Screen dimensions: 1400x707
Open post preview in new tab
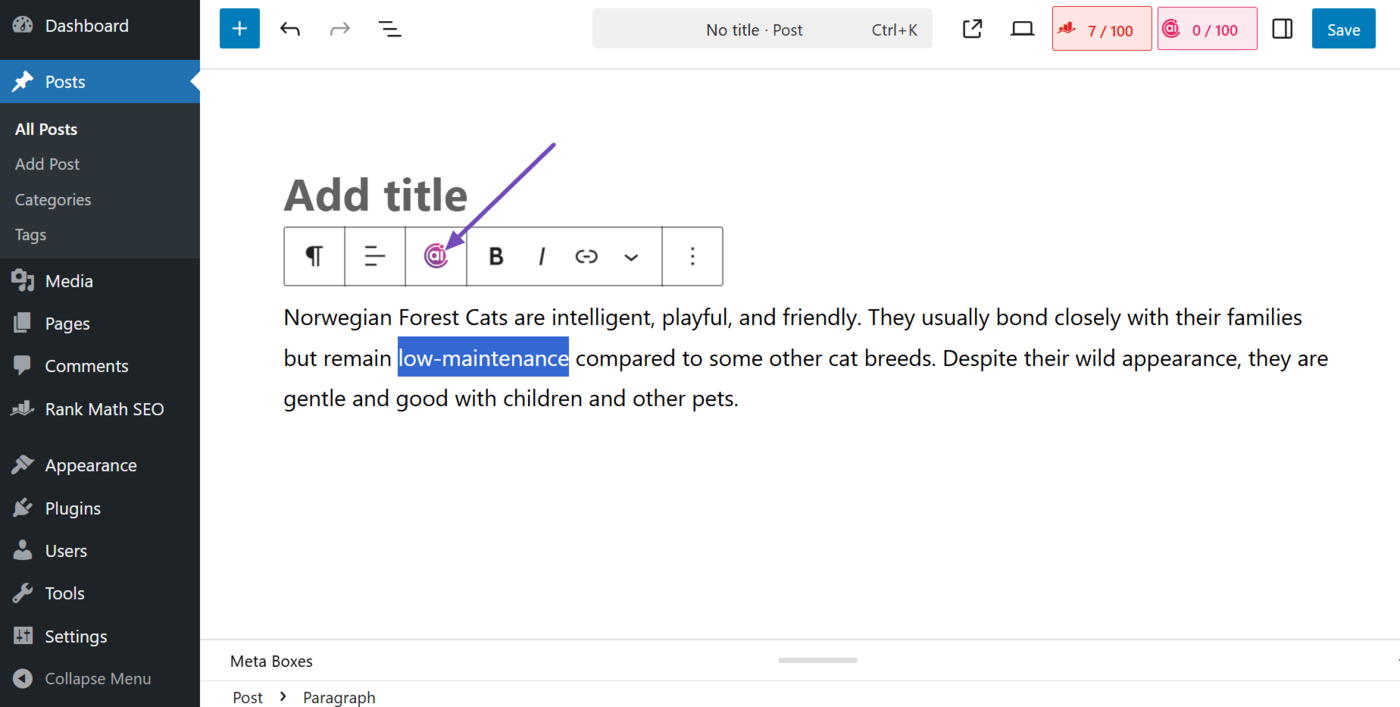(972, 29)
